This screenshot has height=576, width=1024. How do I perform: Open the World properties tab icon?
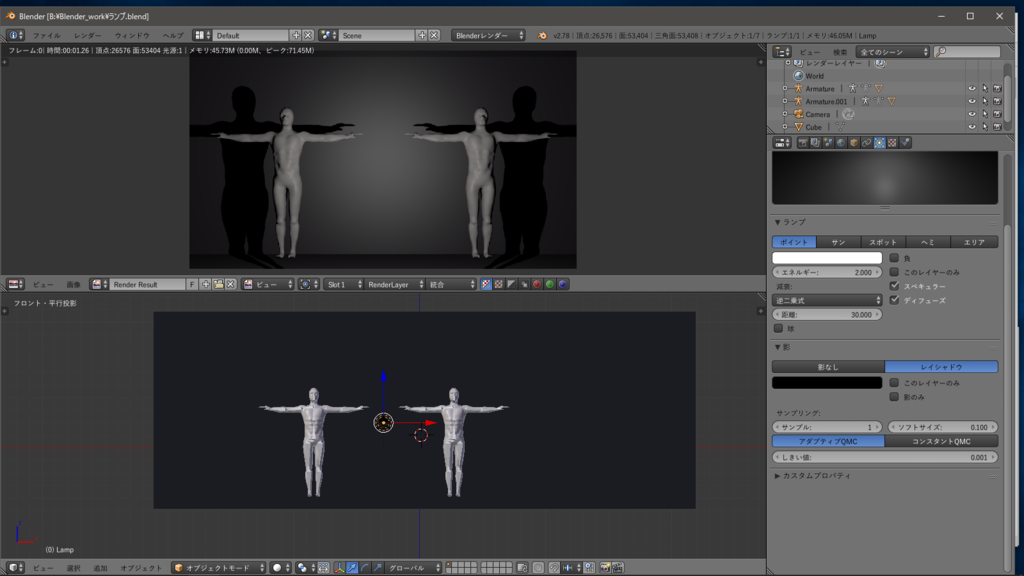(841, 143)
